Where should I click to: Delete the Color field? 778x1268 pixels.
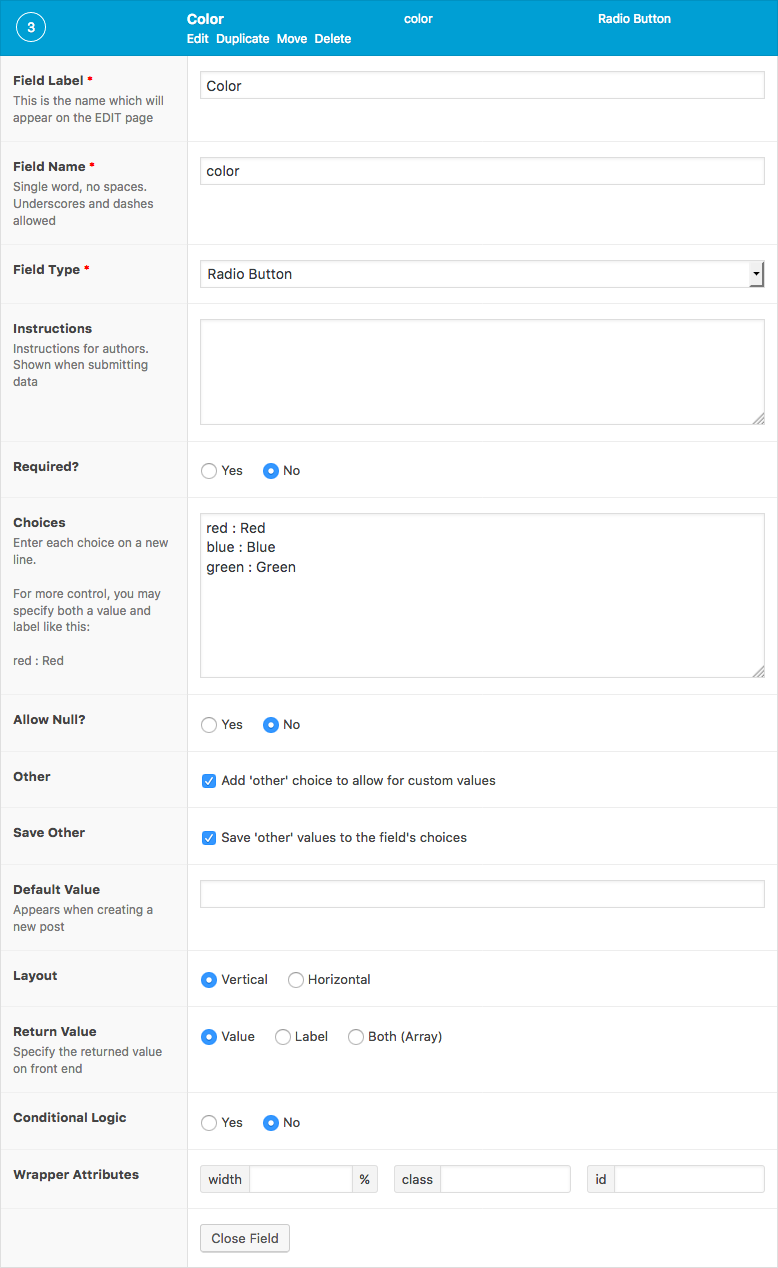pyautogui.click(x=332, y=39)
